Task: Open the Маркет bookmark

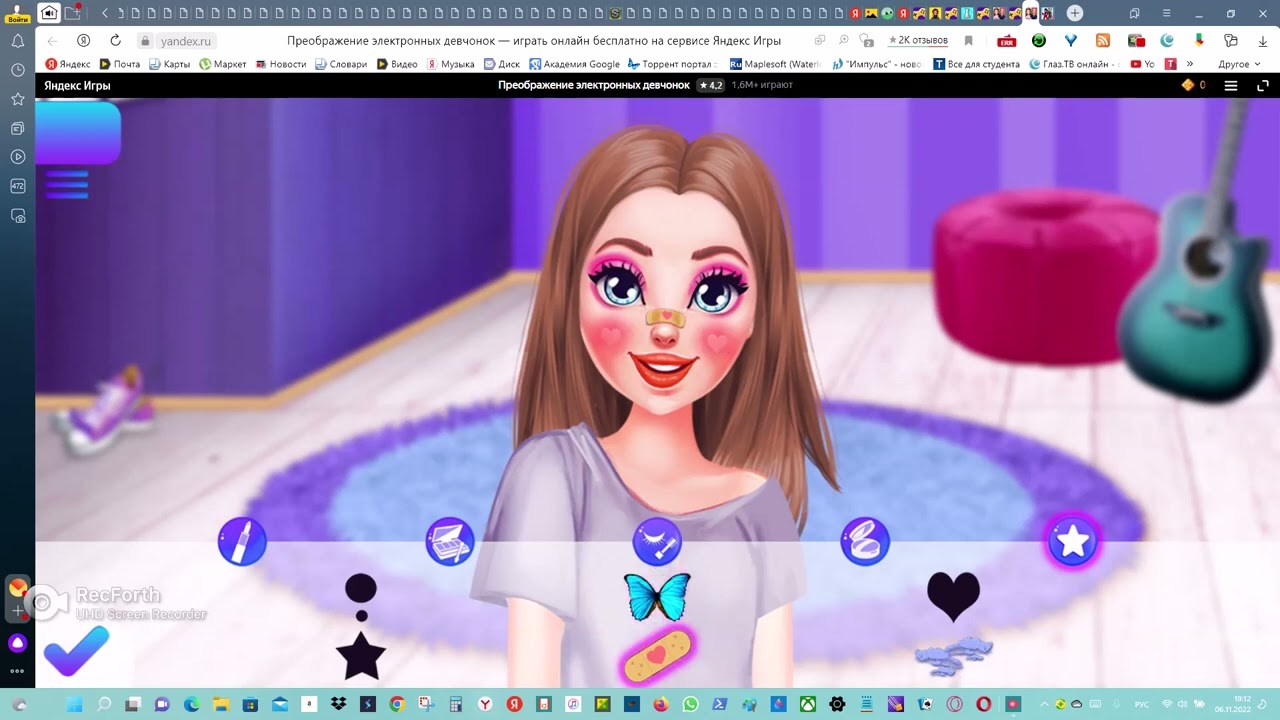Action: pyautogui.click(x=223, y=64)
